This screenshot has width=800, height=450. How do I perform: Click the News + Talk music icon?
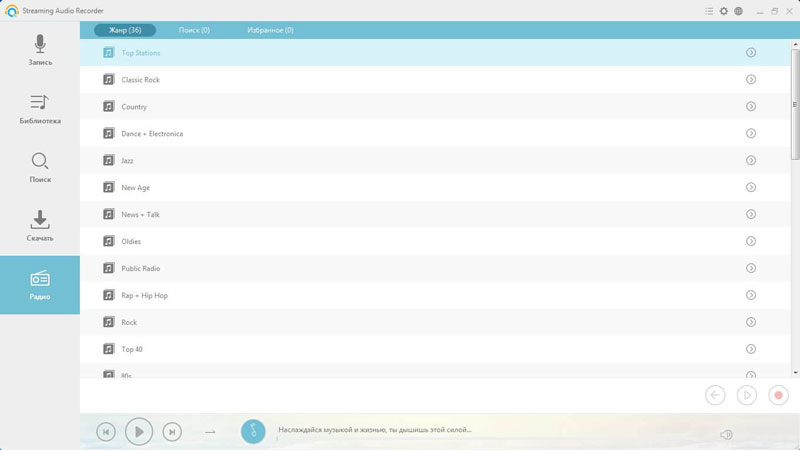[x=108, y=215]
